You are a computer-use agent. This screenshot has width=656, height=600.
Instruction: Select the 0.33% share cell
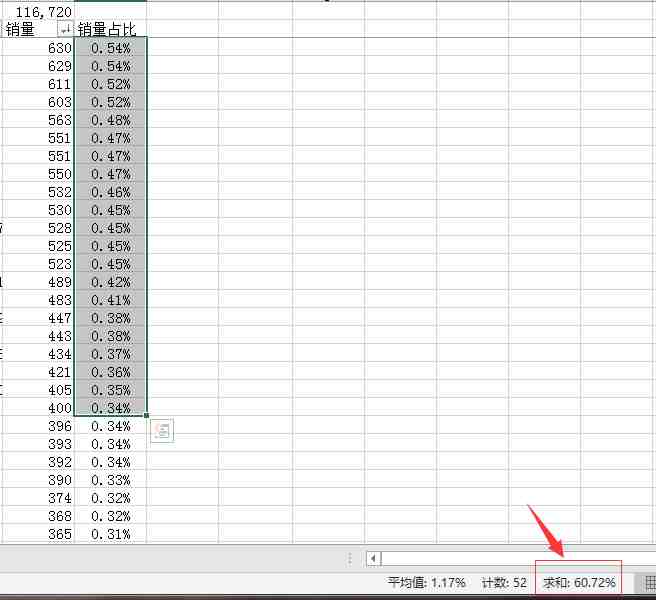tap(110, 479)
